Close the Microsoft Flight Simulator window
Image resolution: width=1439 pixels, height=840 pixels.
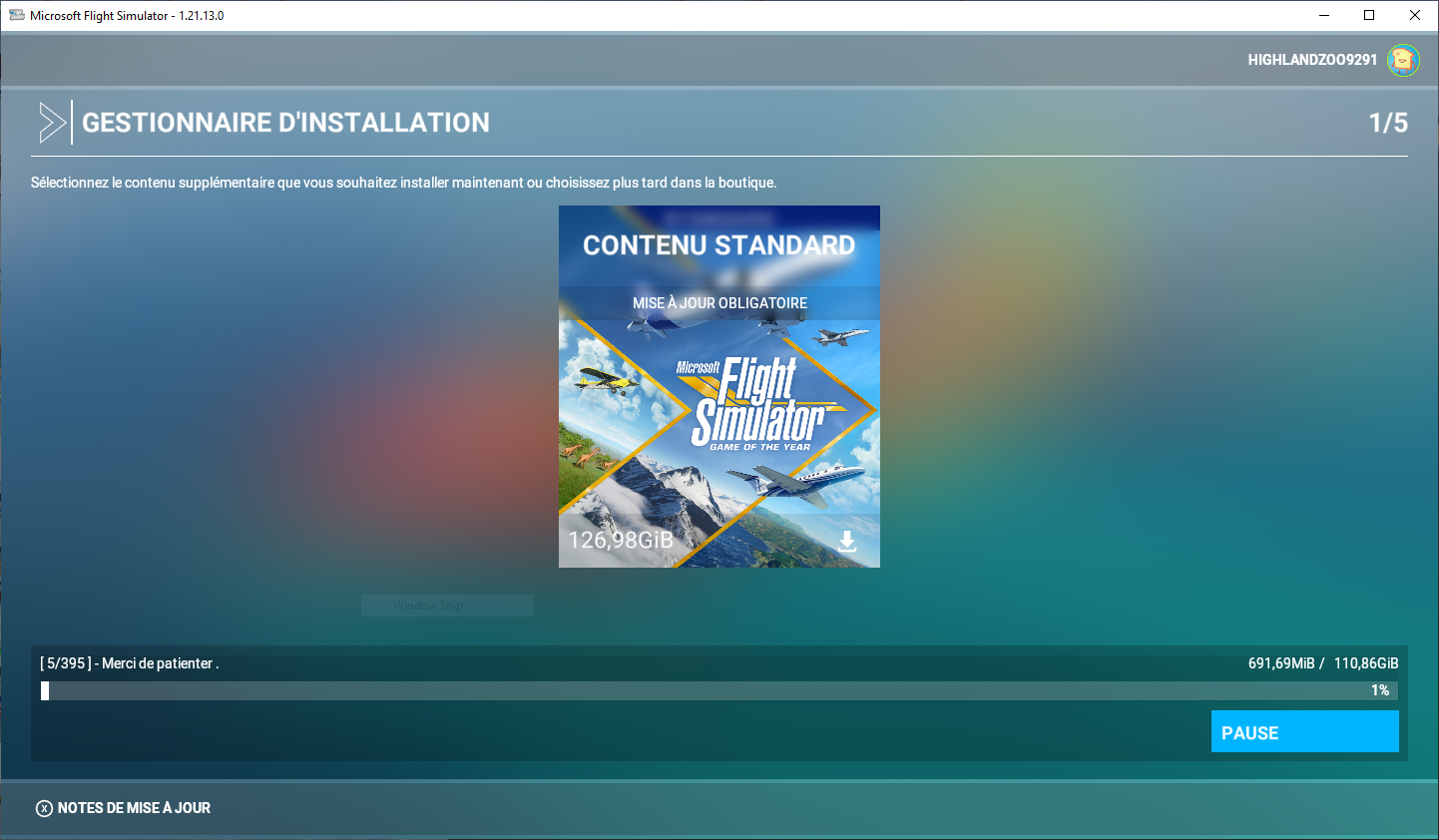(x=1415, y=15)
